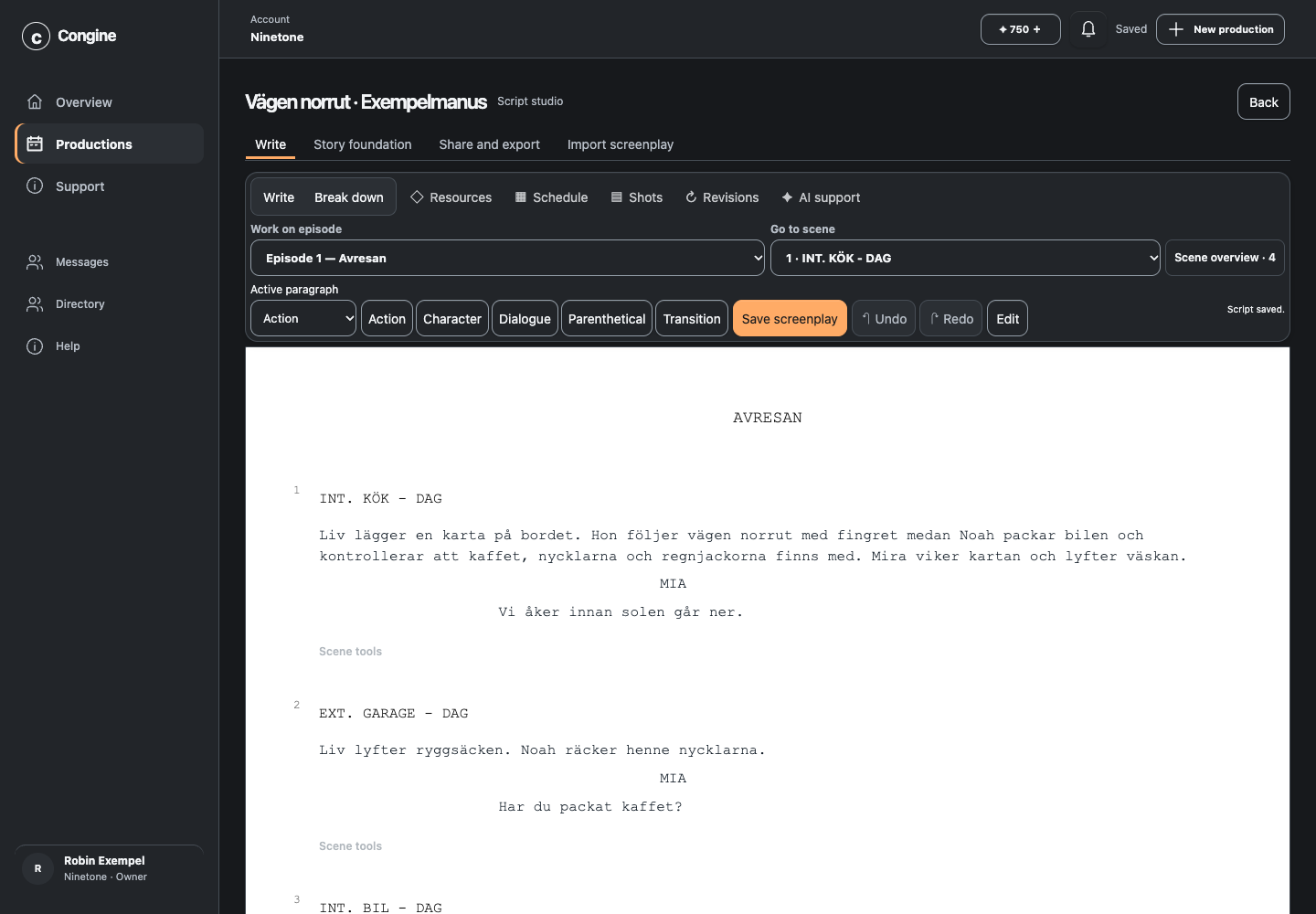1316x914 pixels.
Task: Open the Active paragraph type dropdown
Action: [x=303, y=318]
